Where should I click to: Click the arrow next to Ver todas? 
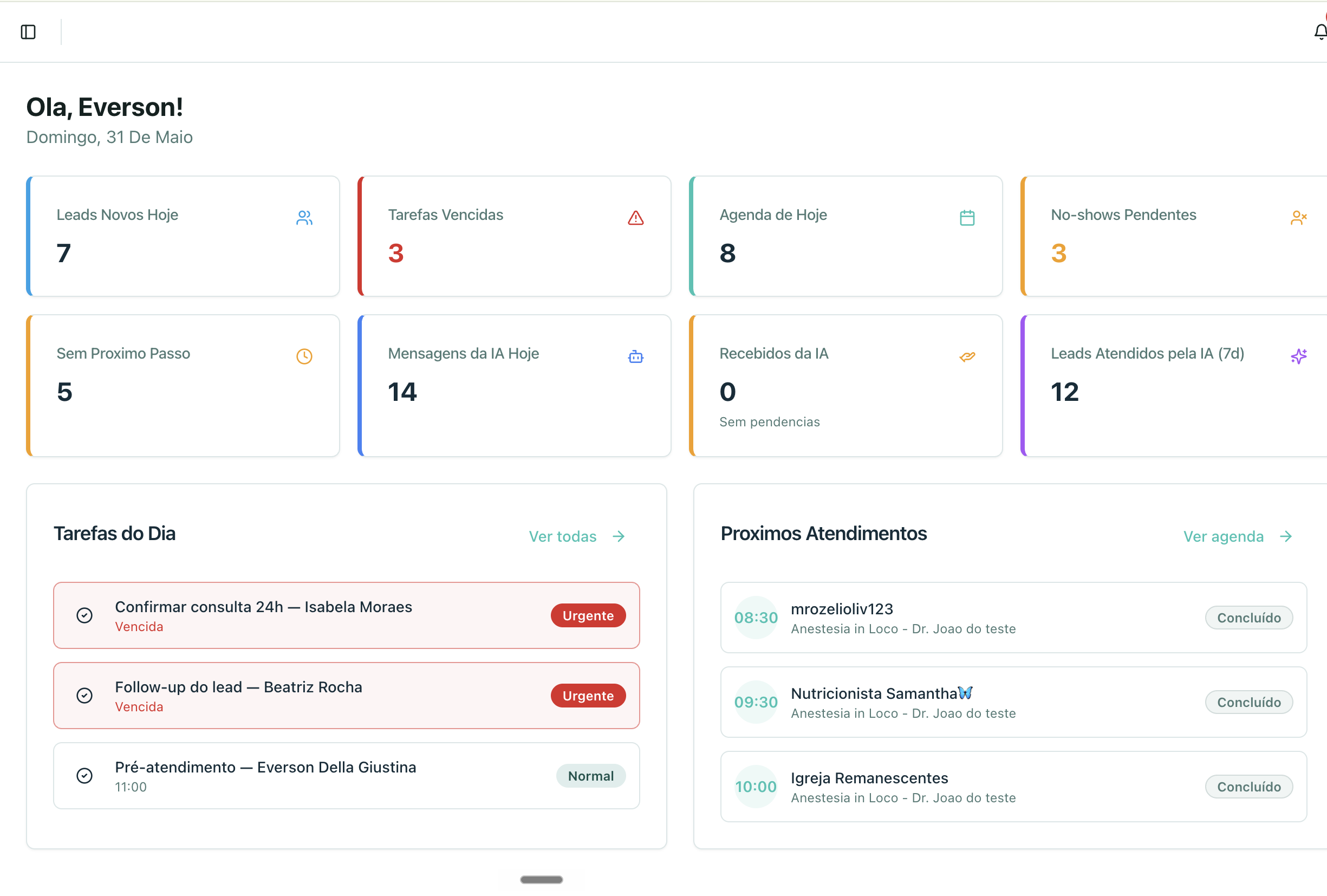619,536
